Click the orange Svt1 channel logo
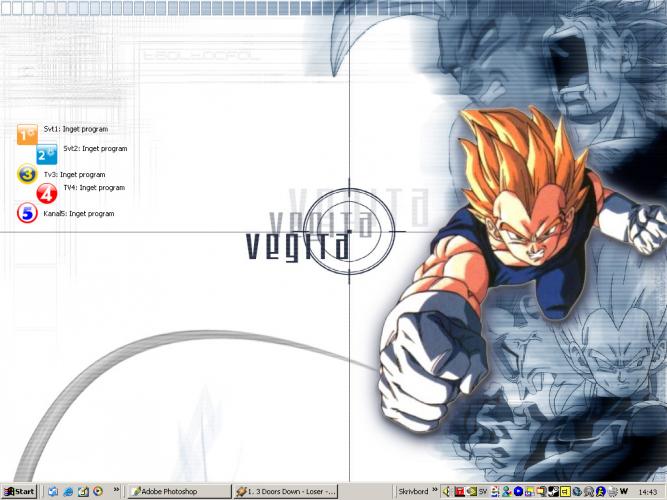This screenshot has height=500, width=667. click(27, 133)
